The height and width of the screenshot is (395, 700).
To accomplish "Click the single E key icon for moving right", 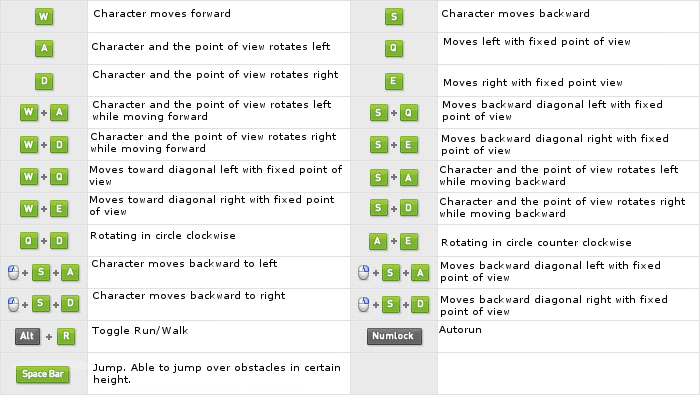I will [x=394, y=81].
